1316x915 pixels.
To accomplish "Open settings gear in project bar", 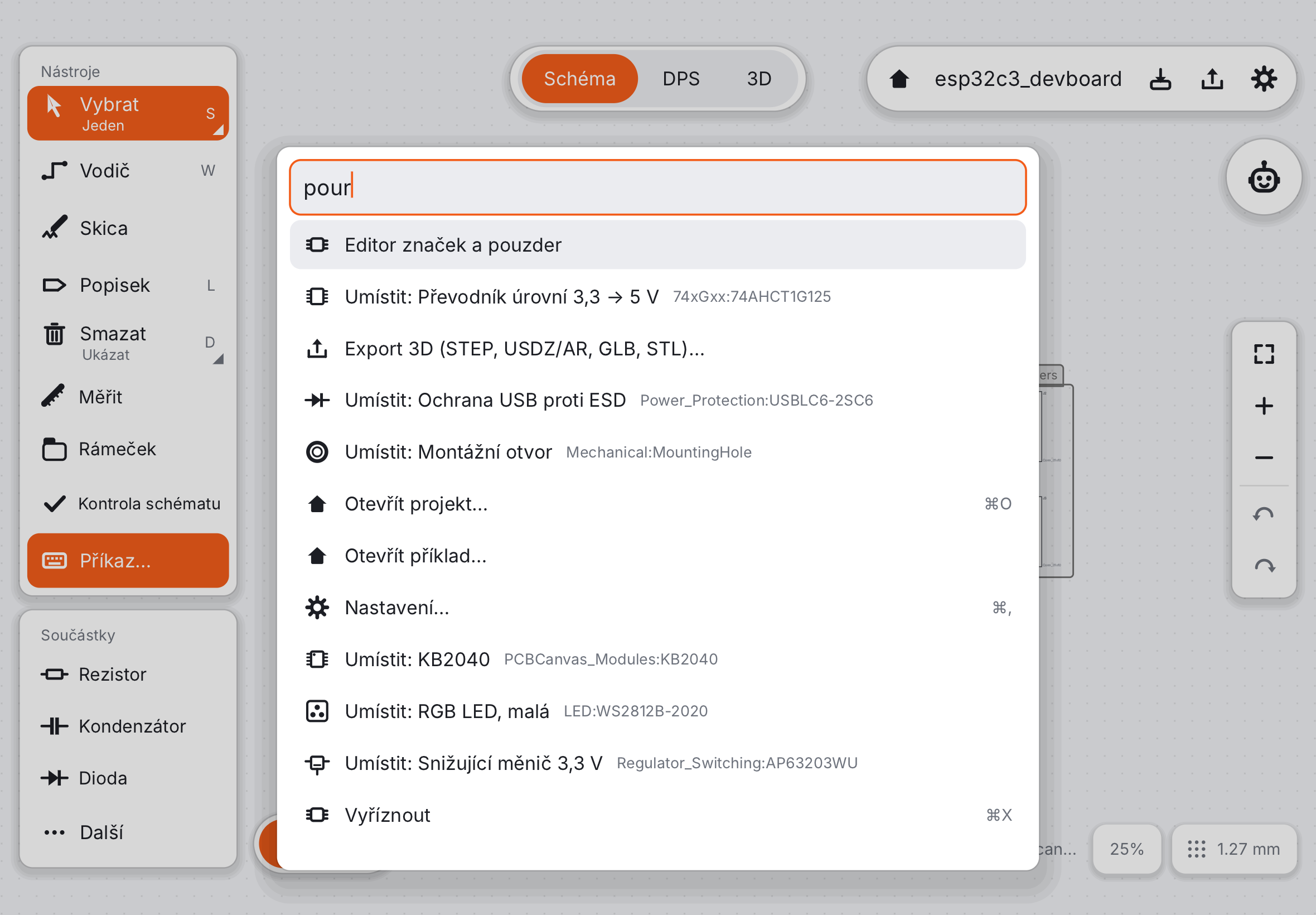I will point(1264,79).
